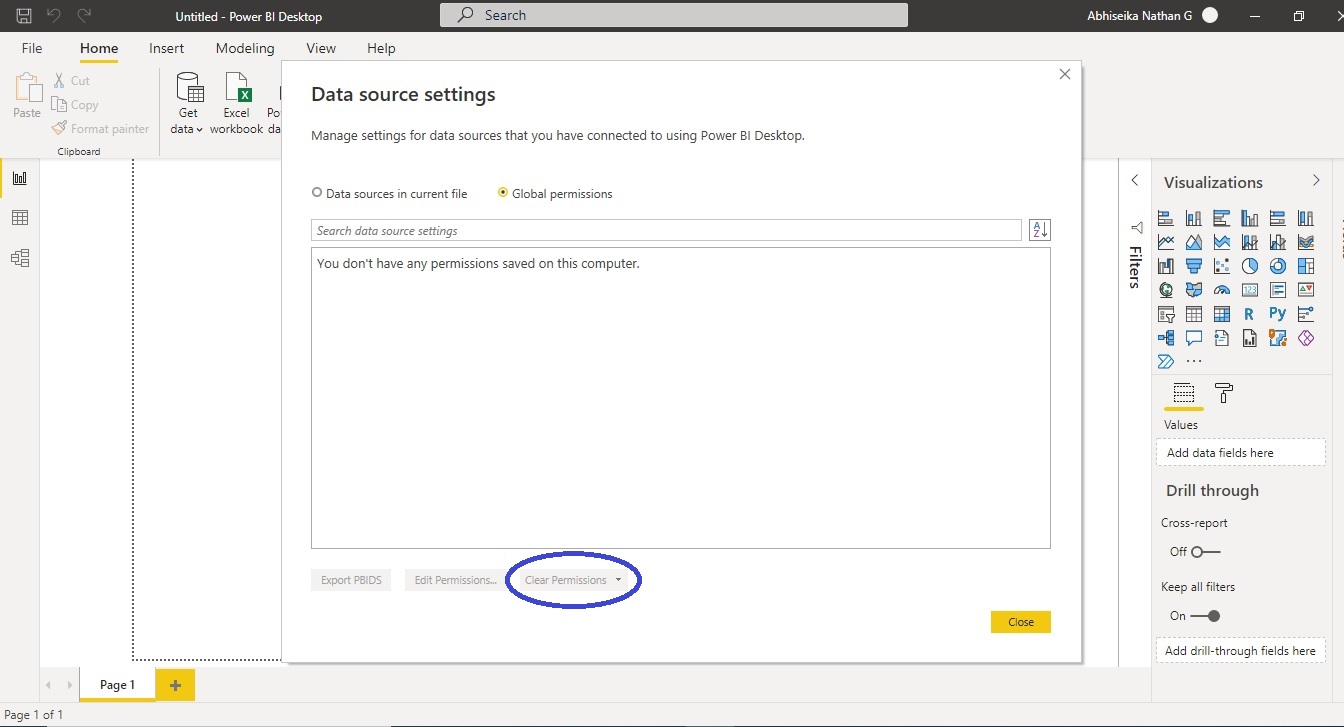
Task: Save the report using the floppy icon
Action: point(24,16)
